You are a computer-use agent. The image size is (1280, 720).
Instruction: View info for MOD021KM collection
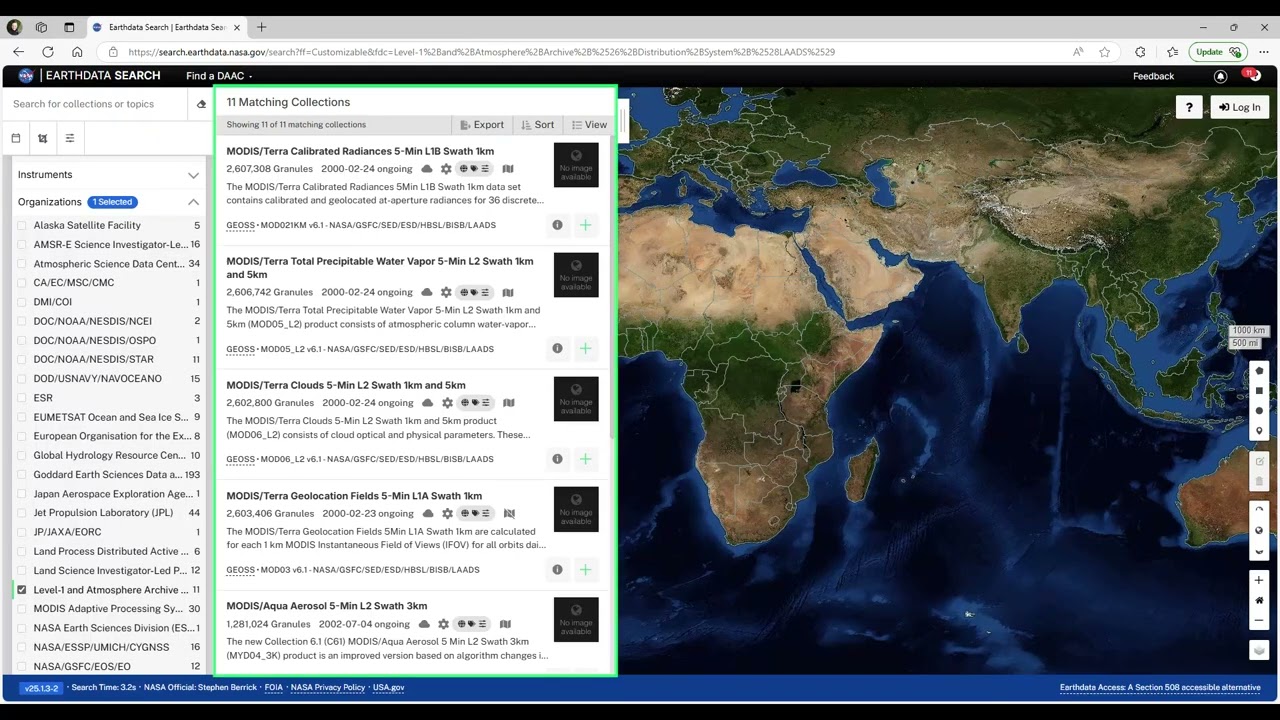tap(557, 225)
